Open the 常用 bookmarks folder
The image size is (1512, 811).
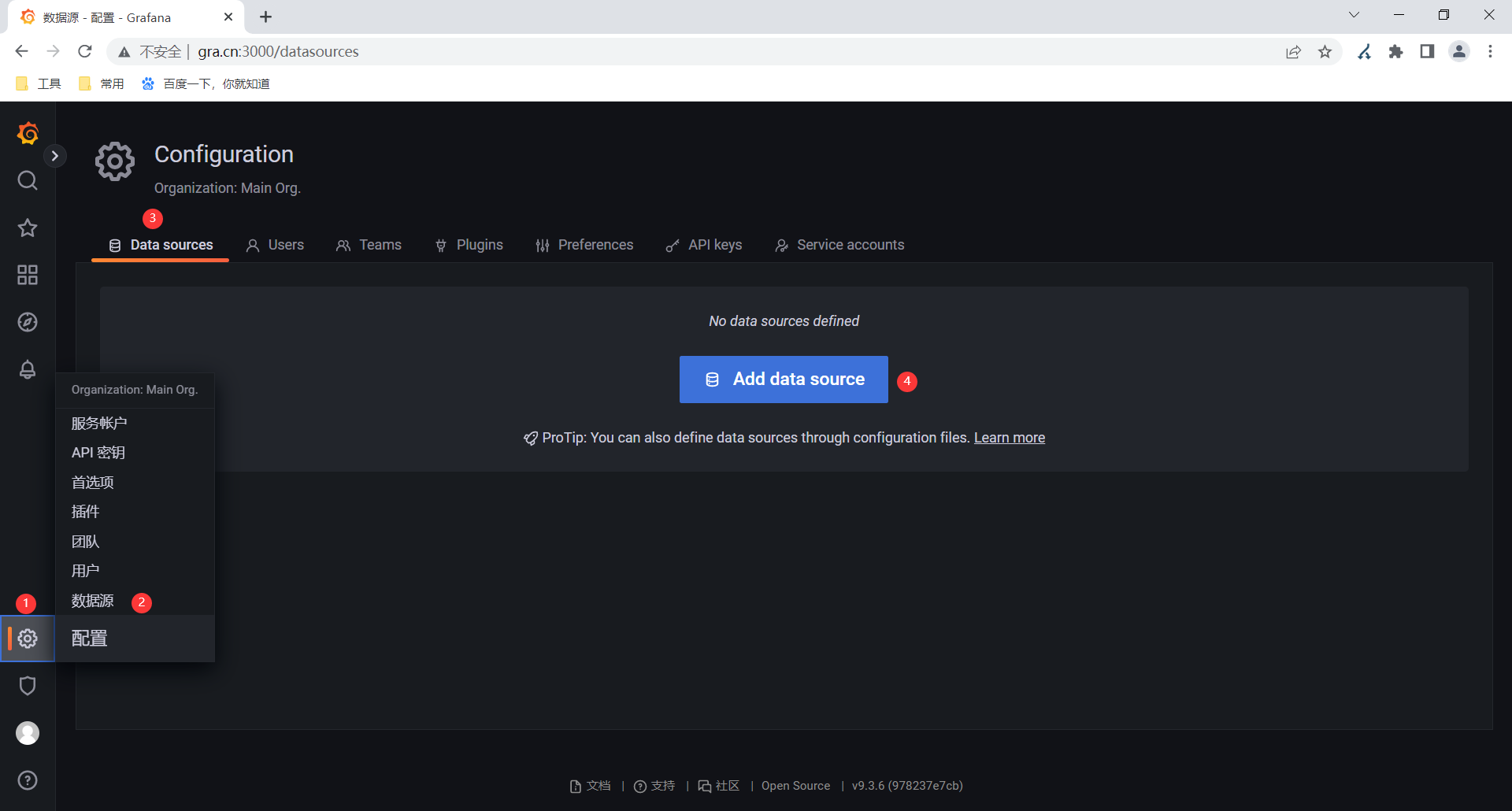(x=102, y=83)
